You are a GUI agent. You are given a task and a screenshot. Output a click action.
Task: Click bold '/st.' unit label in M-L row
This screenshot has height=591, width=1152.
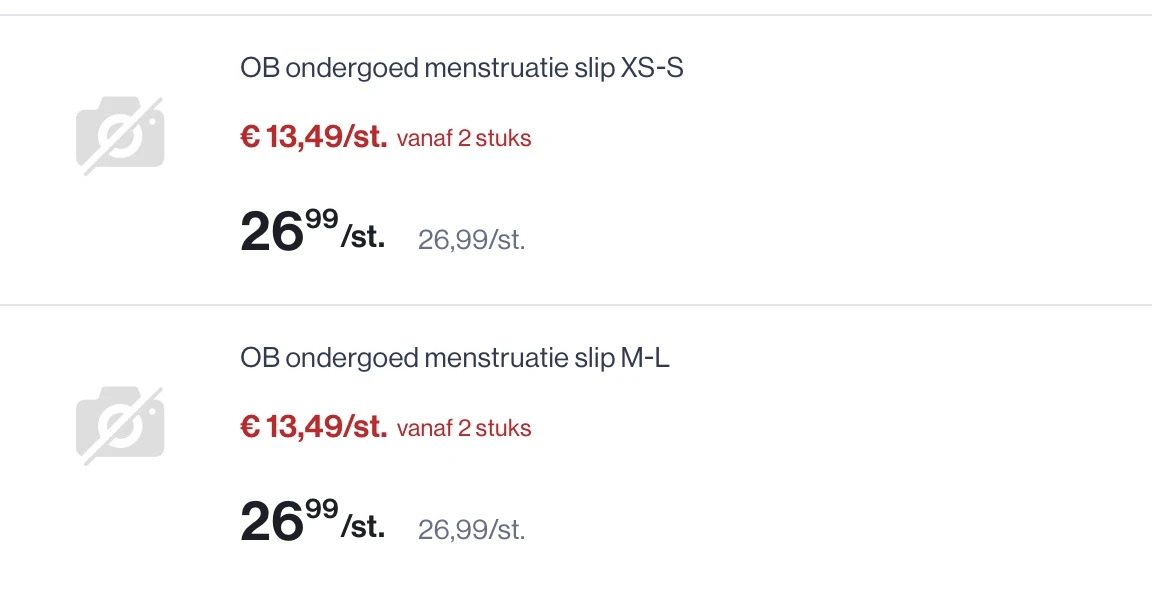(363, 529)
